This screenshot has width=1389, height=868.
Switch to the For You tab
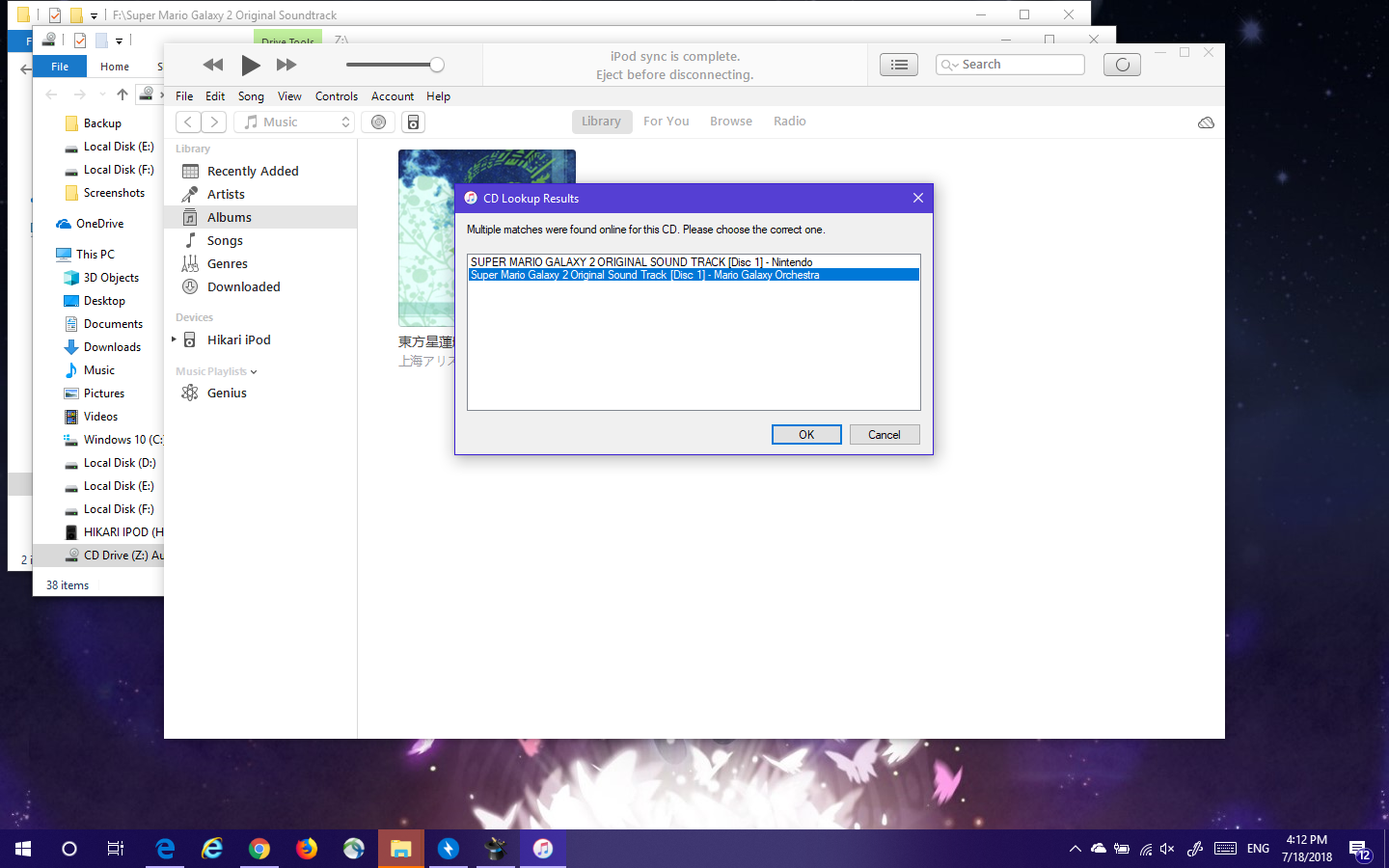(x=667, y=122)
